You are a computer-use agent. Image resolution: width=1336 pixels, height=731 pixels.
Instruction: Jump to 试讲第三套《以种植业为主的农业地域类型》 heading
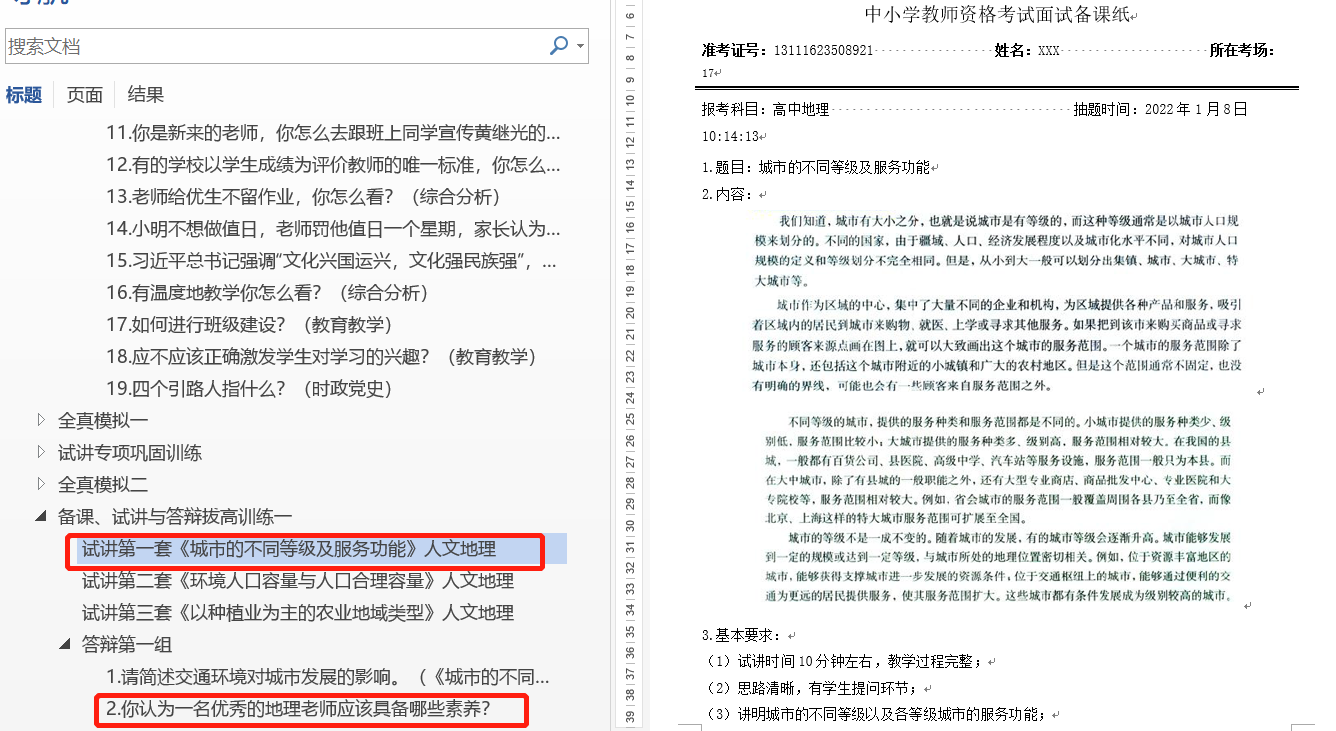click(297, 612)
